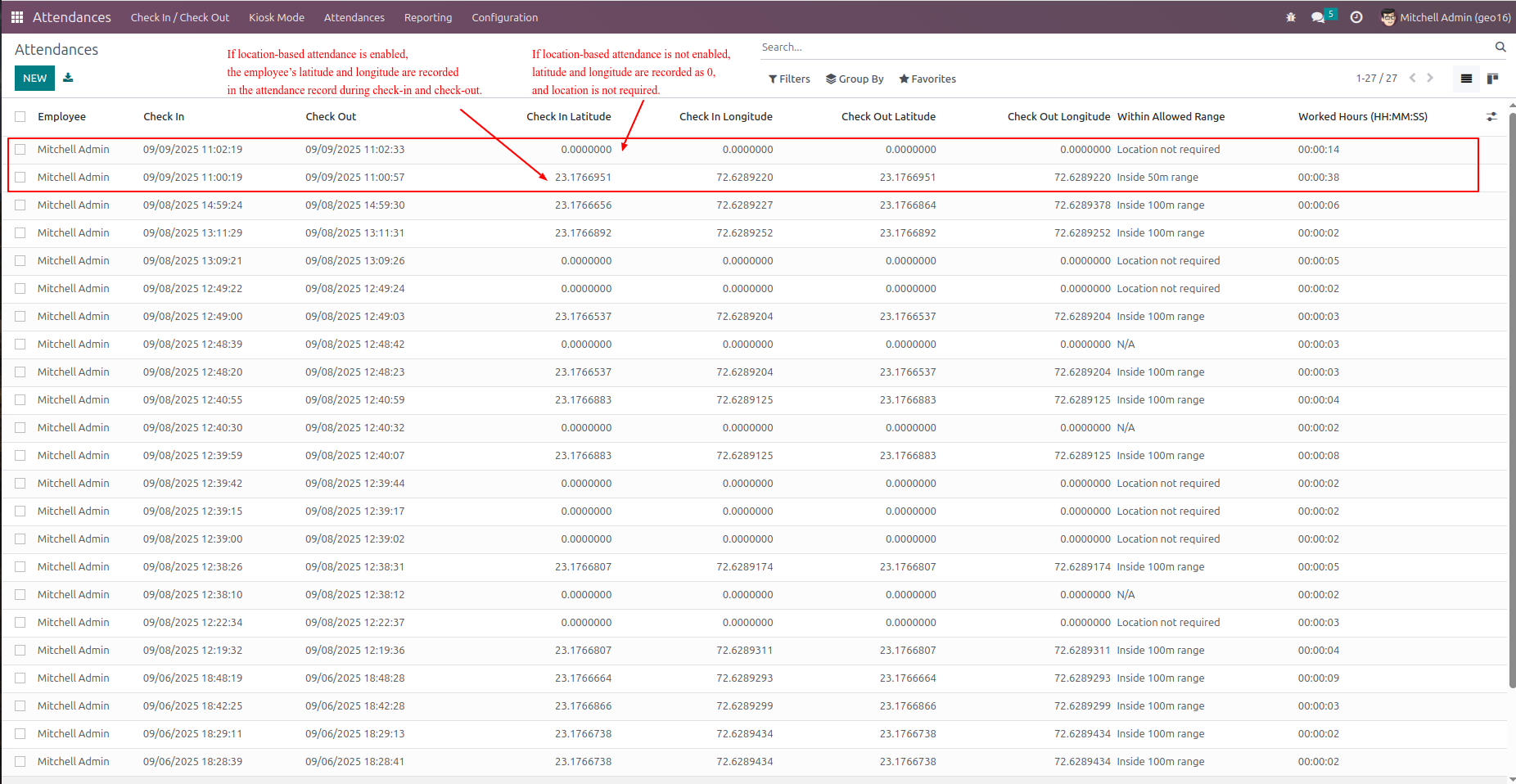Toggle the select-all records checkbox
1516x784 pixels.
pos(20,117)
